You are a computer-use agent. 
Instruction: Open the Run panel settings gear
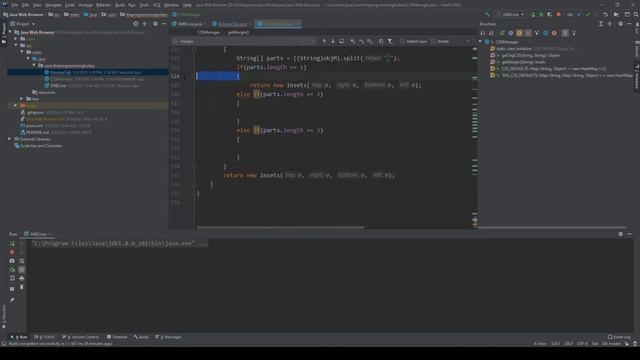click(620, 234)
